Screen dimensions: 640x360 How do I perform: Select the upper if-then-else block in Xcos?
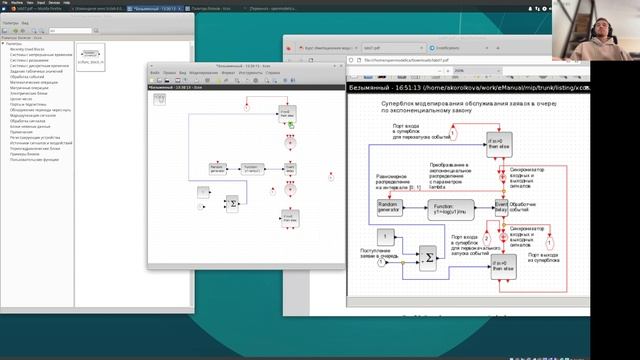coord(287,113)
